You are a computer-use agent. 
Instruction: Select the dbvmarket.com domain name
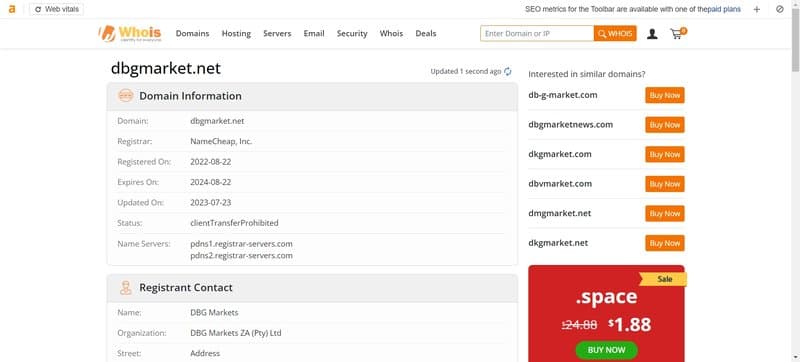point(560,184)
